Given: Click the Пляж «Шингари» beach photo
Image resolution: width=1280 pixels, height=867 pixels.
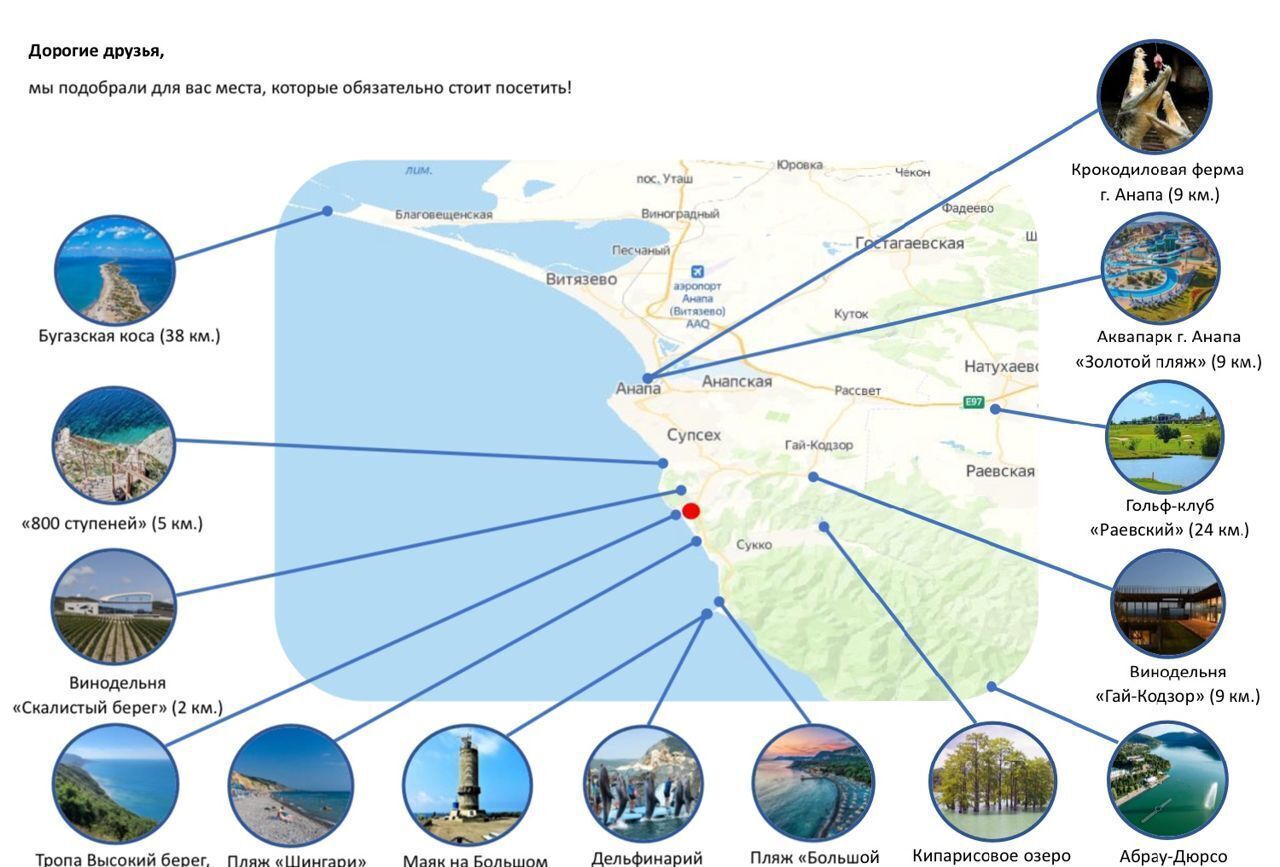Looking at the screenshot, I should pyautogui.click(x=291, y=786).
